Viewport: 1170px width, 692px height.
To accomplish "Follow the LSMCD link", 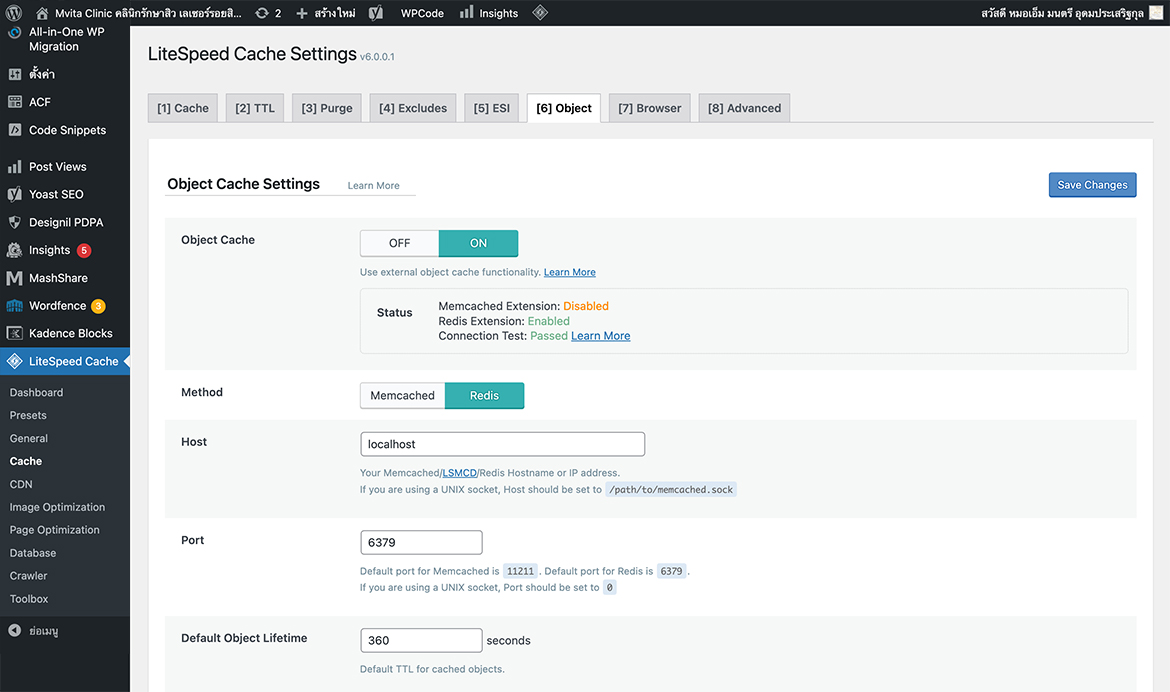I will point(459,473).
